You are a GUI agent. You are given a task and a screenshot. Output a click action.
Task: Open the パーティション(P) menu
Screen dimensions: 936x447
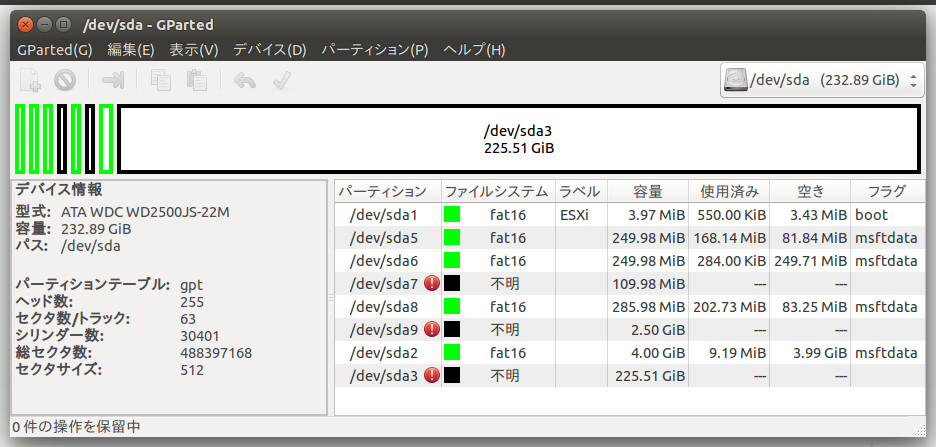click(375, 50)
